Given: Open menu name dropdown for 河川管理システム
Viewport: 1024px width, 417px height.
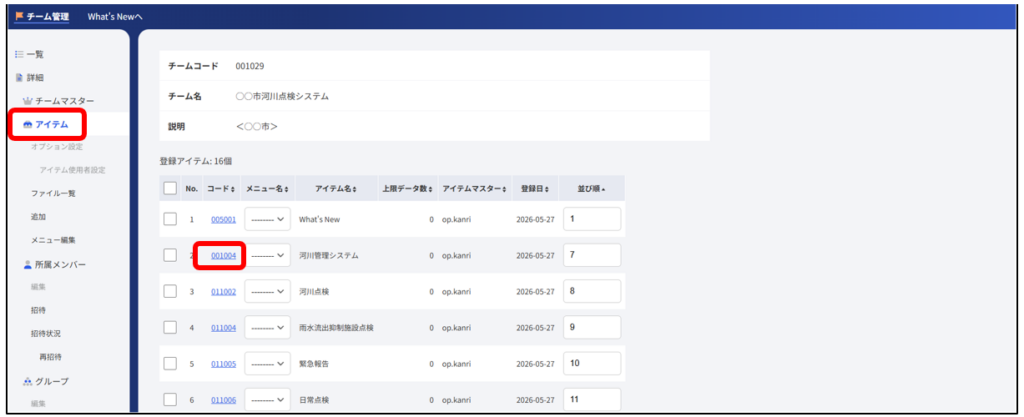Looking at the screenshot, I should (268, 255).
